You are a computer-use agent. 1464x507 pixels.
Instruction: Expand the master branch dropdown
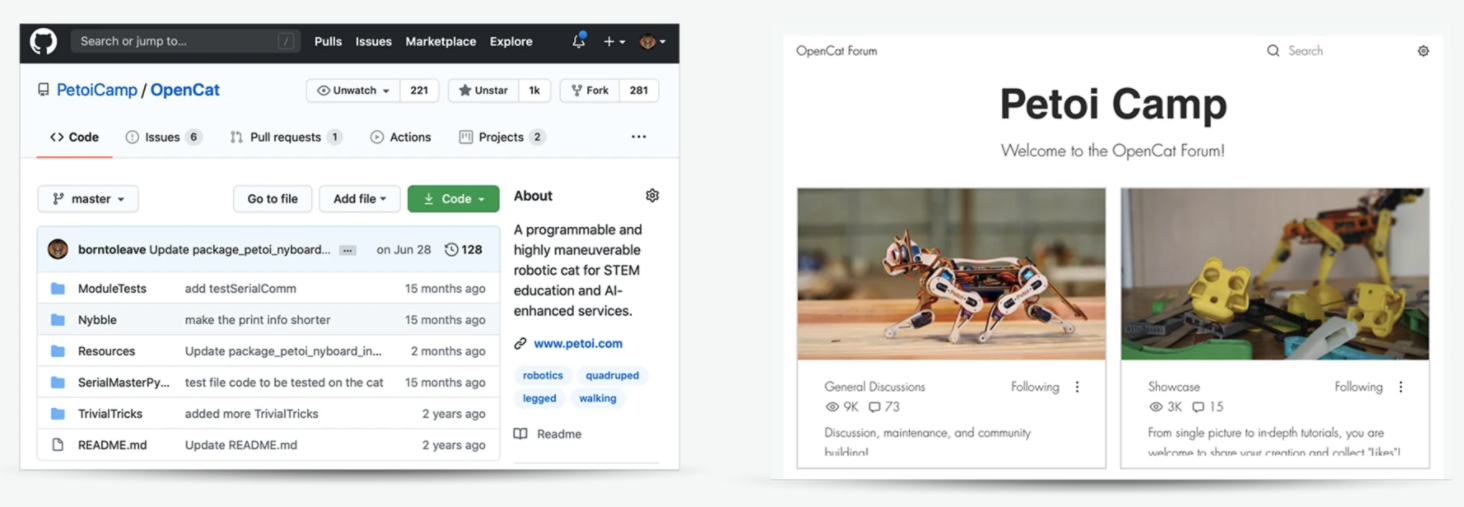coord(88,199)
